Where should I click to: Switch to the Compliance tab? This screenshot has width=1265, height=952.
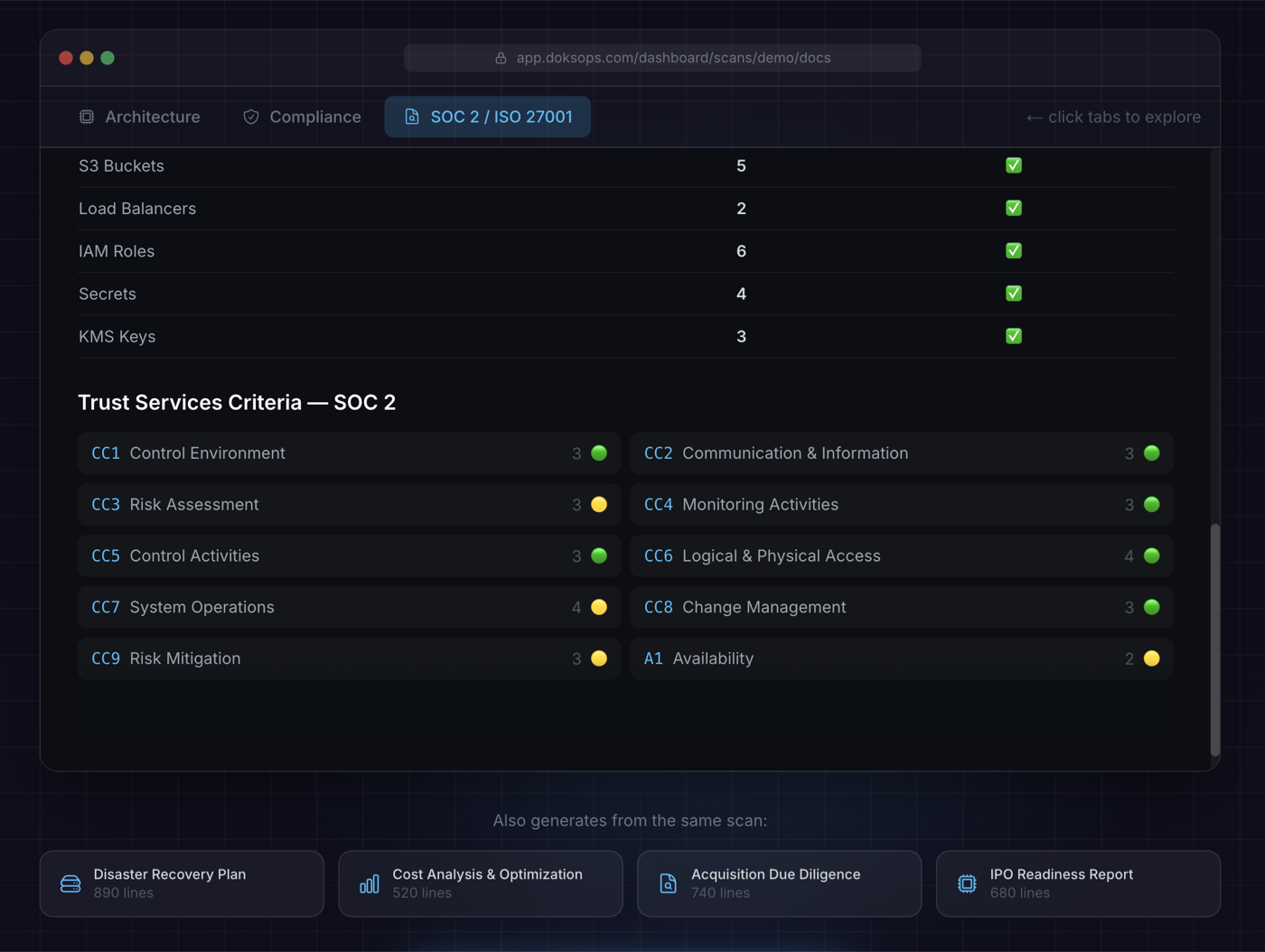[x=301, y=117]
